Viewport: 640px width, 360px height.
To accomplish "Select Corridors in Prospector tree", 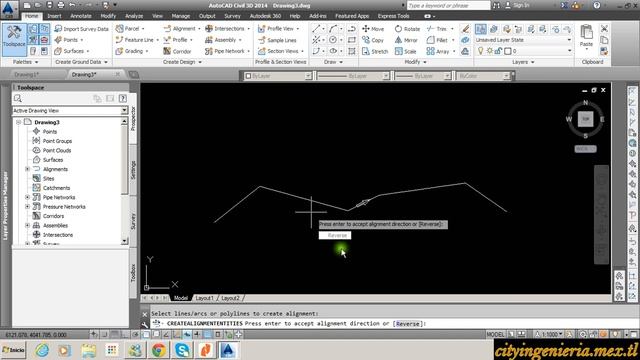I will coord(53,216).
